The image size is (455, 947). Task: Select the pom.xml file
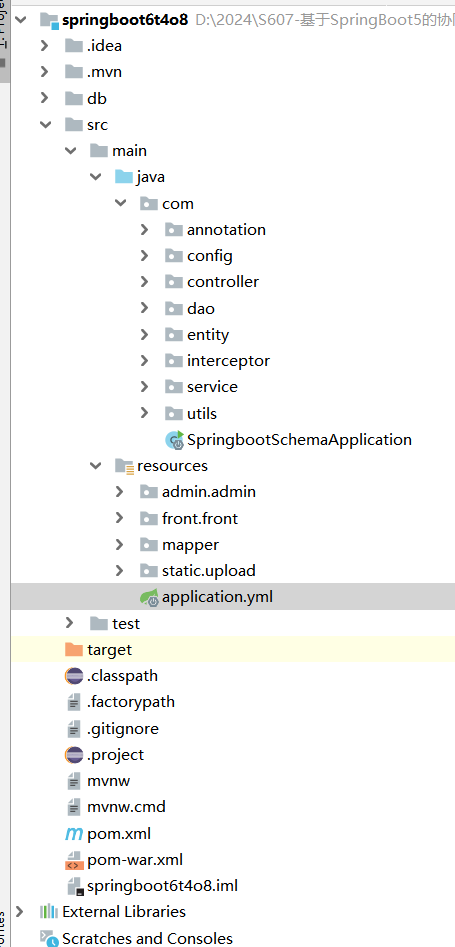click(119, 834)
